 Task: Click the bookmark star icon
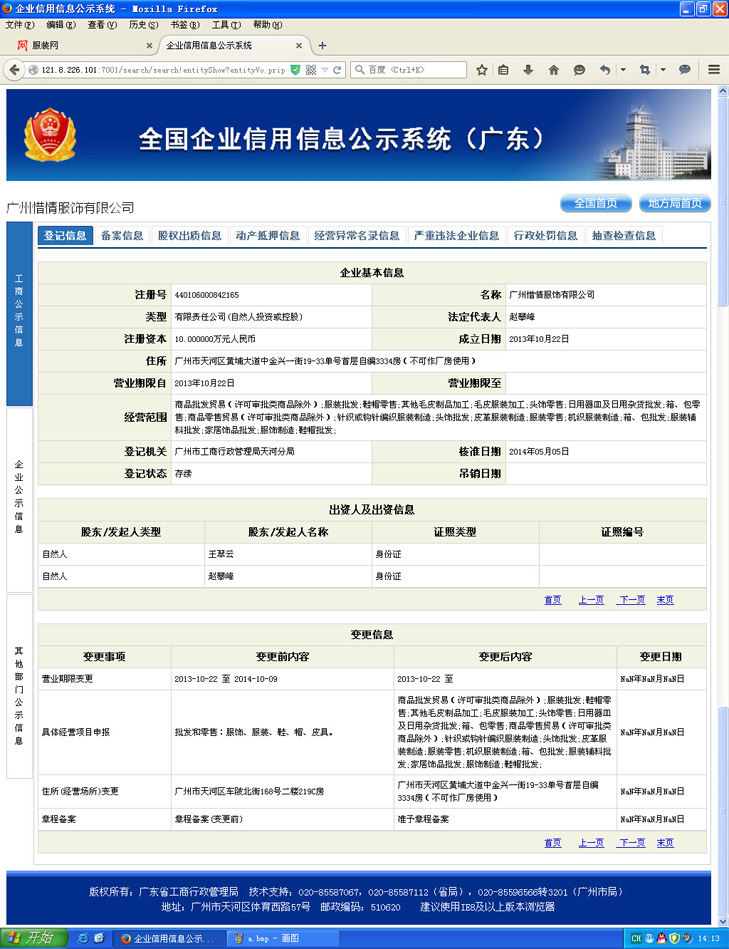tap(482, 70)
